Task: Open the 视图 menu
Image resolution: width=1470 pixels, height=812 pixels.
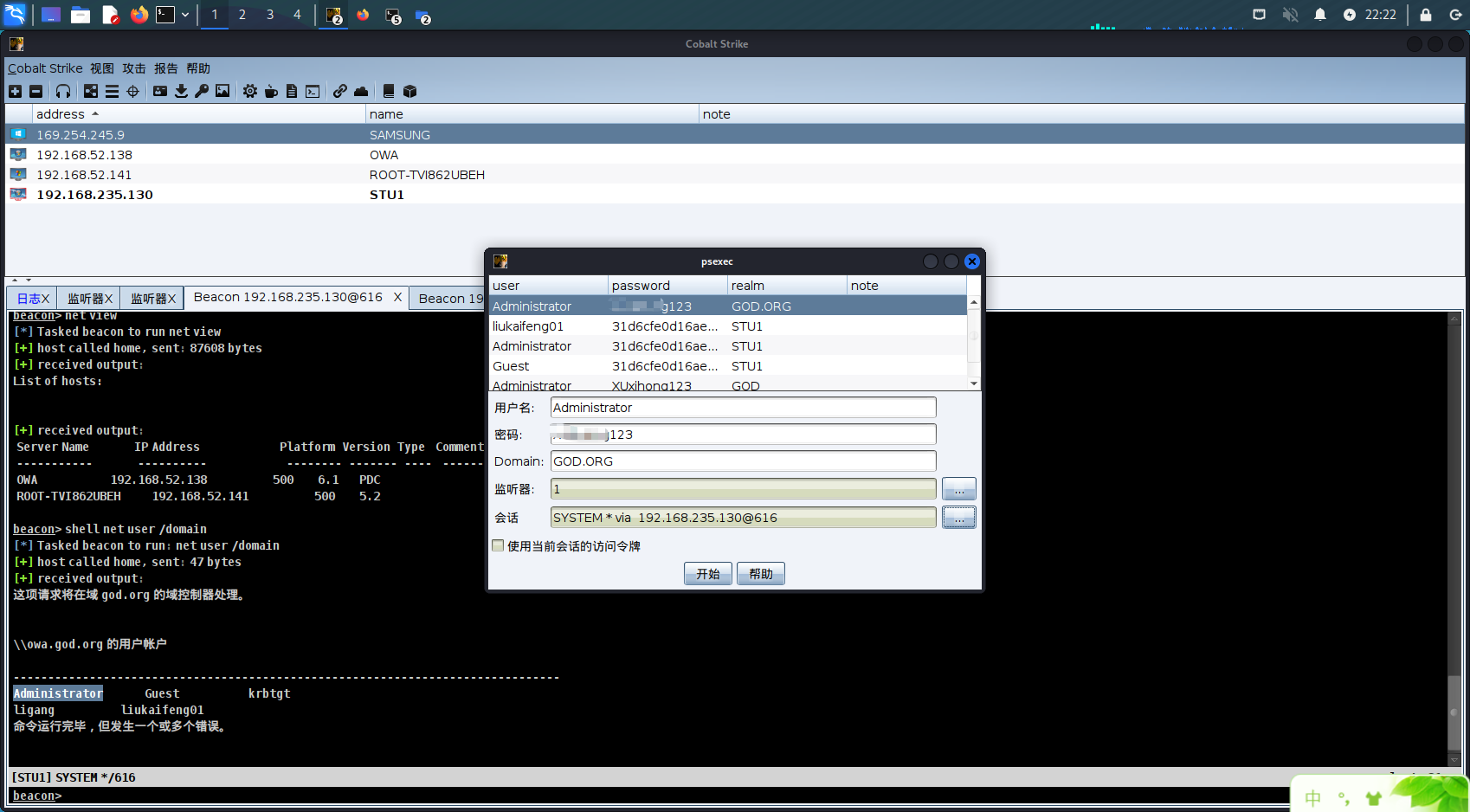Action: pyautogui.click(x=102, y=68)
